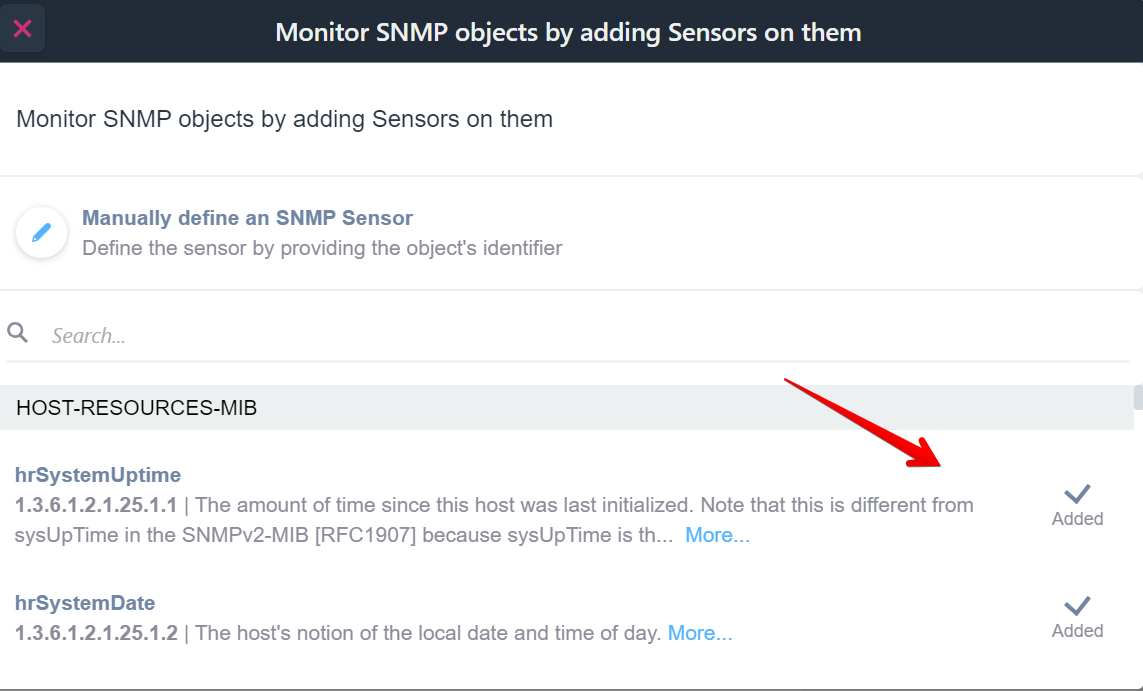Viewport: 1143px width, 691px height.
Task: Close the SNMP sensors dialog
Action: click(22, 29)
